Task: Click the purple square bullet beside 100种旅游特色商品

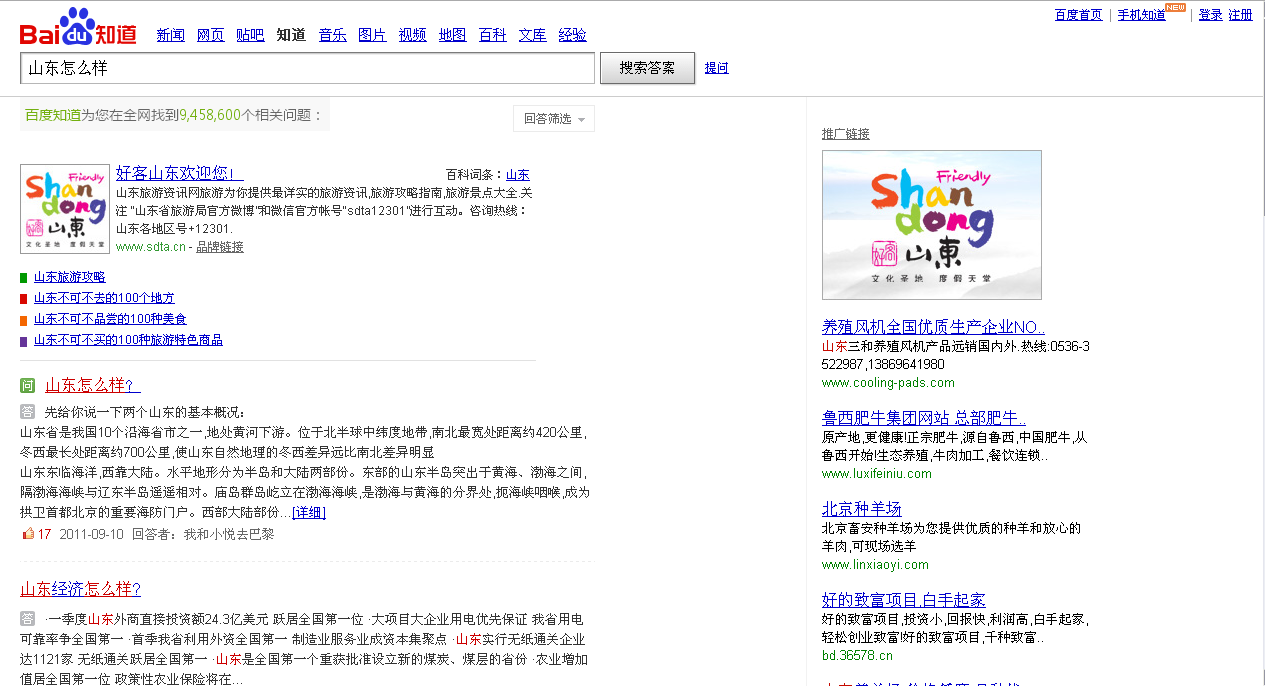Action: click(24, 340)
